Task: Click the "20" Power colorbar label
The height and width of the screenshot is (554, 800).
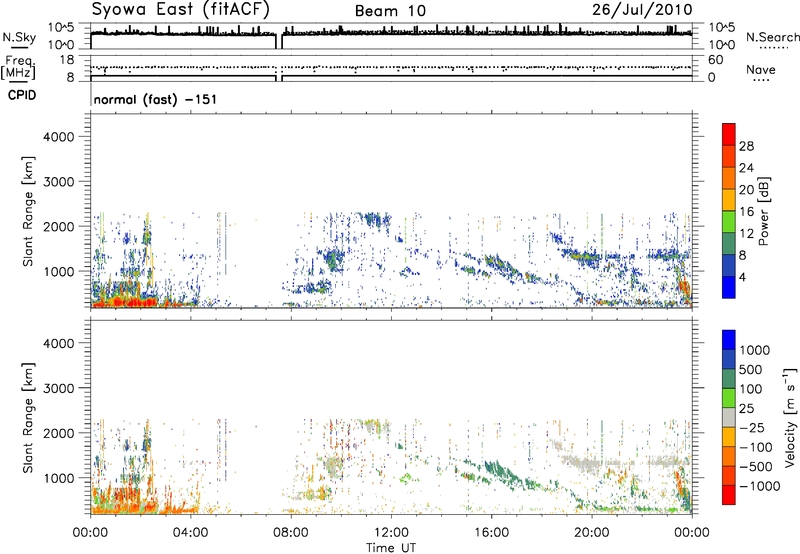Action: tap(746, 190)
